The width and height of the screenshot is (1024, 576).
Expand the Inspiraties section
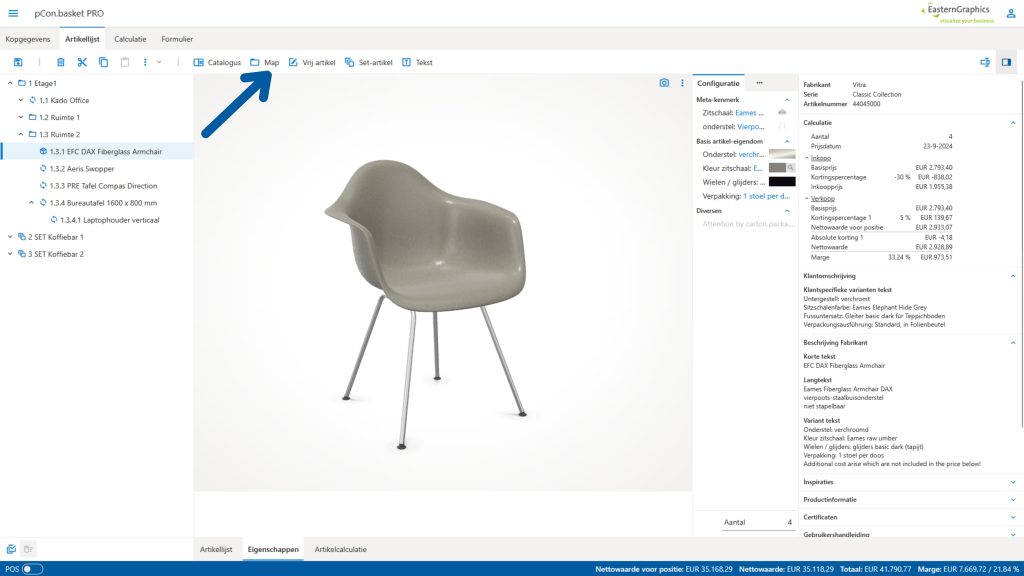click(x=1013, y=482)
